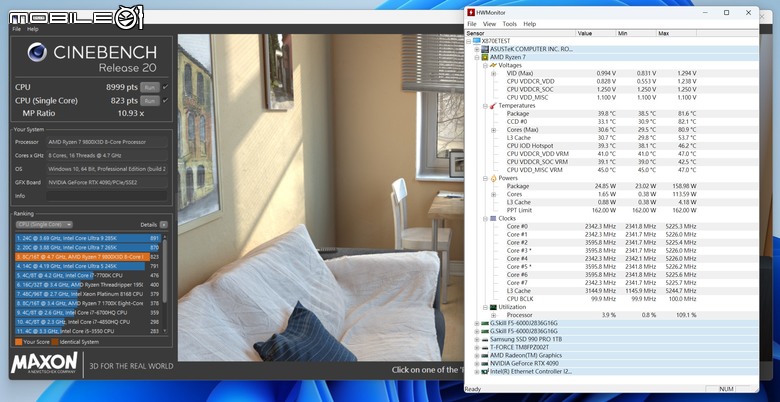Select the Ryzen Threadripper ranking row
The height and width of the screenshot is (402, 780).
tap(88, 285)
